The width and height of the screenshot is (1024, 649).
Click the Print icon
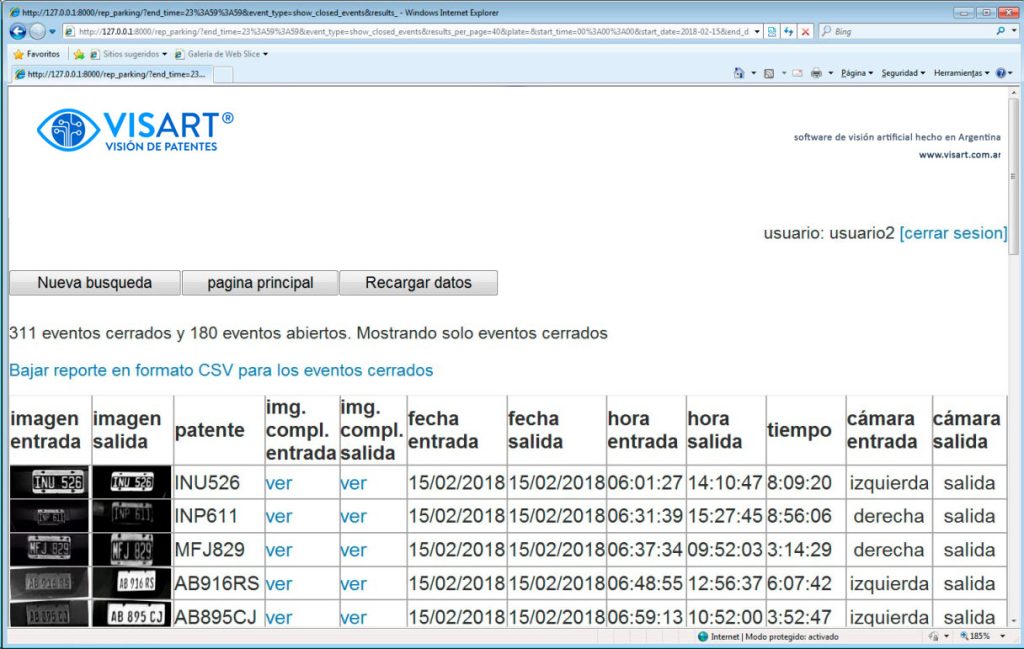[x=816, y=73]
